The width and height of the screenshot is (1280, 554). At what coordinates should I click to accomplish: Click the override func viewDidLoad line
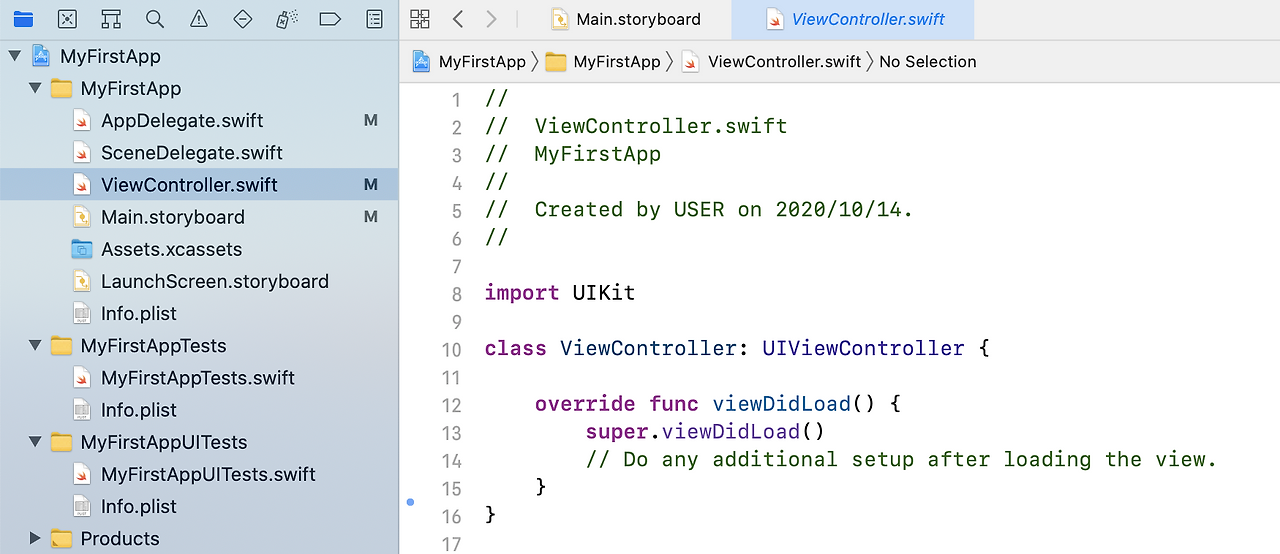718,404
